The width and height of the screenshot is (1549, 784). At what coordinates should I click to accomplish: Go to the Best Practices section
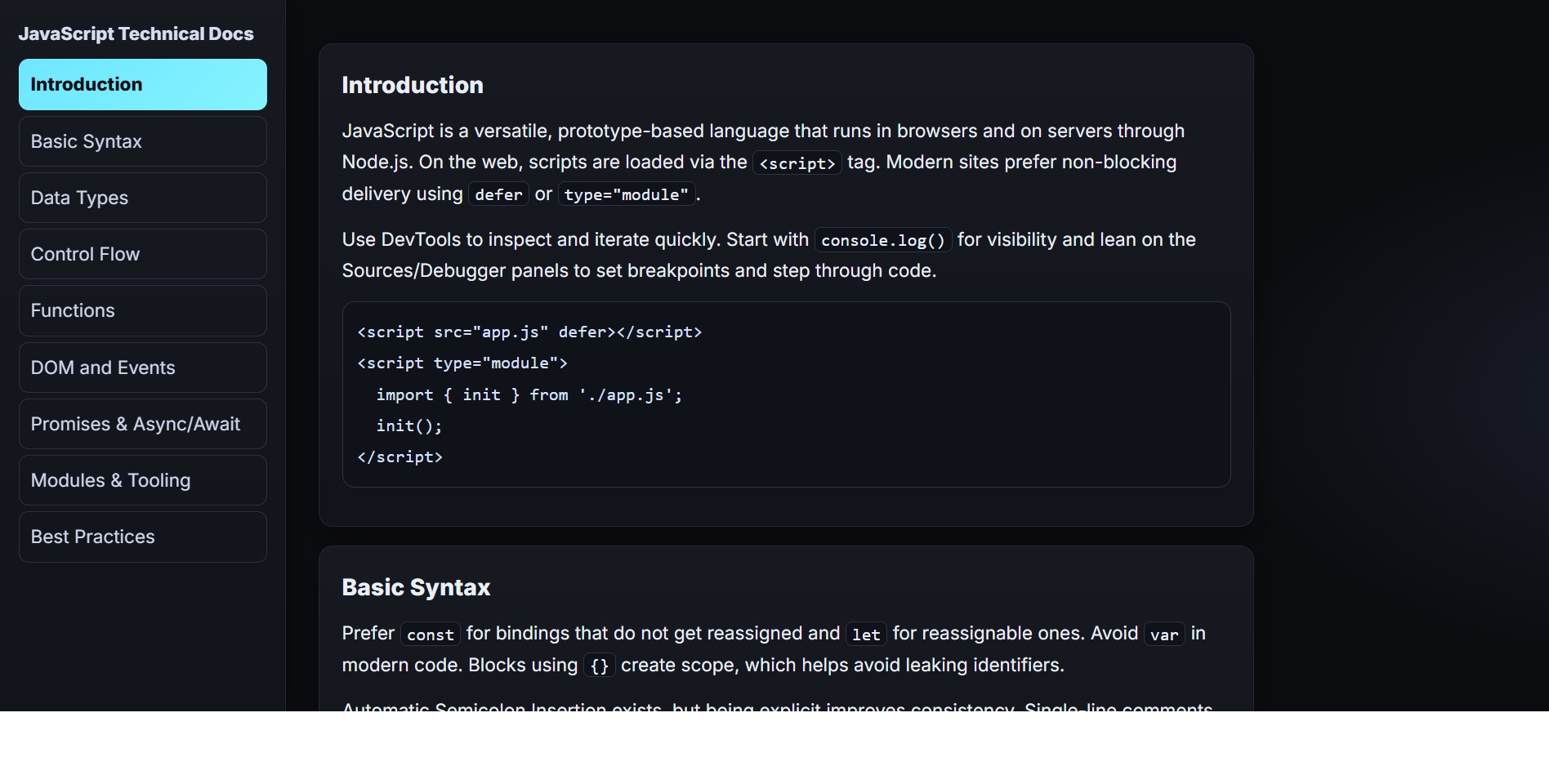pyautogui.click(x=142, y=537)
